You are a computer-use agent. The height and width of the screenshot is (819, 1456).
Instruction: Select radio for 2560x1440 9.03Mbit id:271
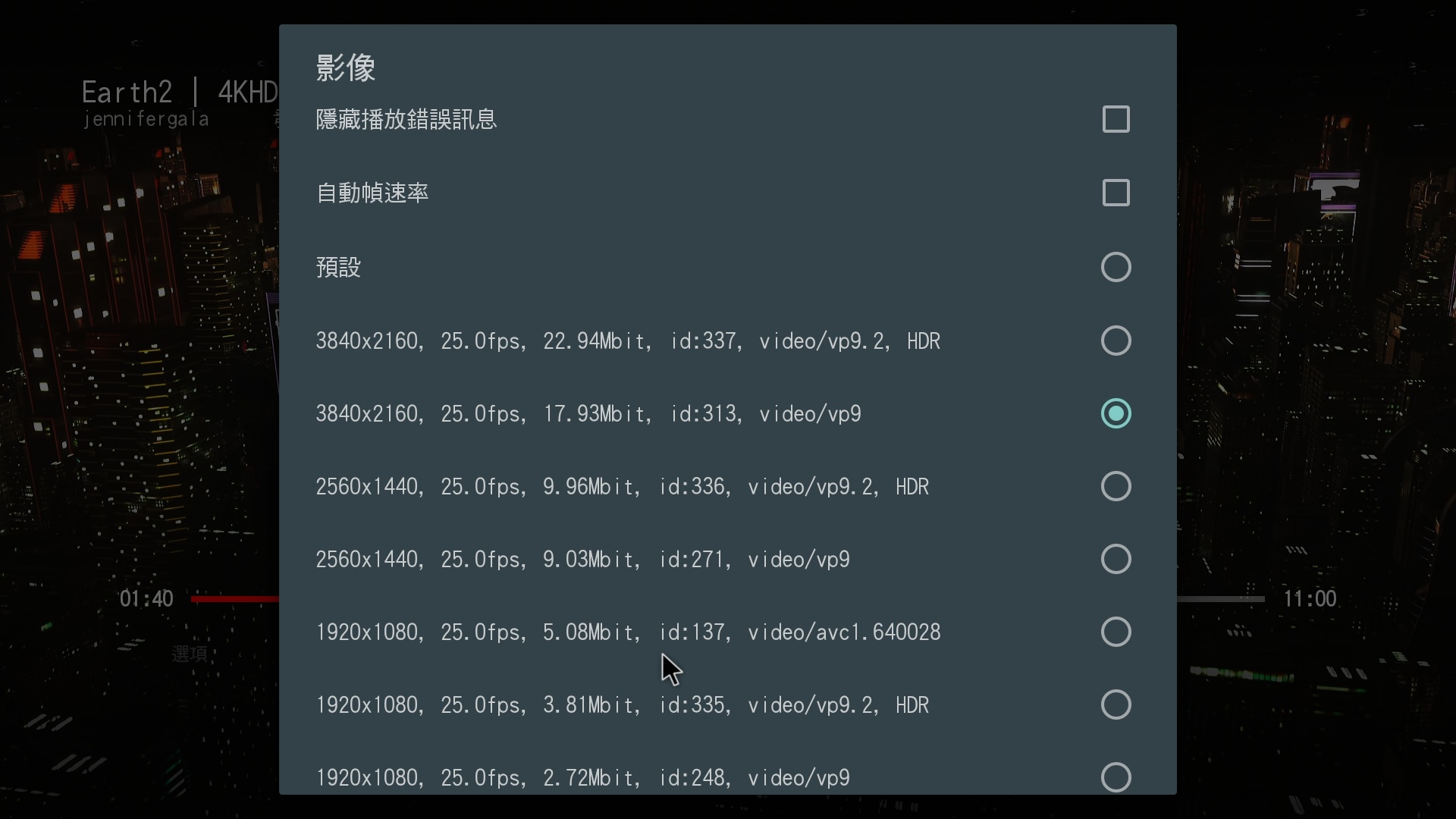(x=1116, y=559)
